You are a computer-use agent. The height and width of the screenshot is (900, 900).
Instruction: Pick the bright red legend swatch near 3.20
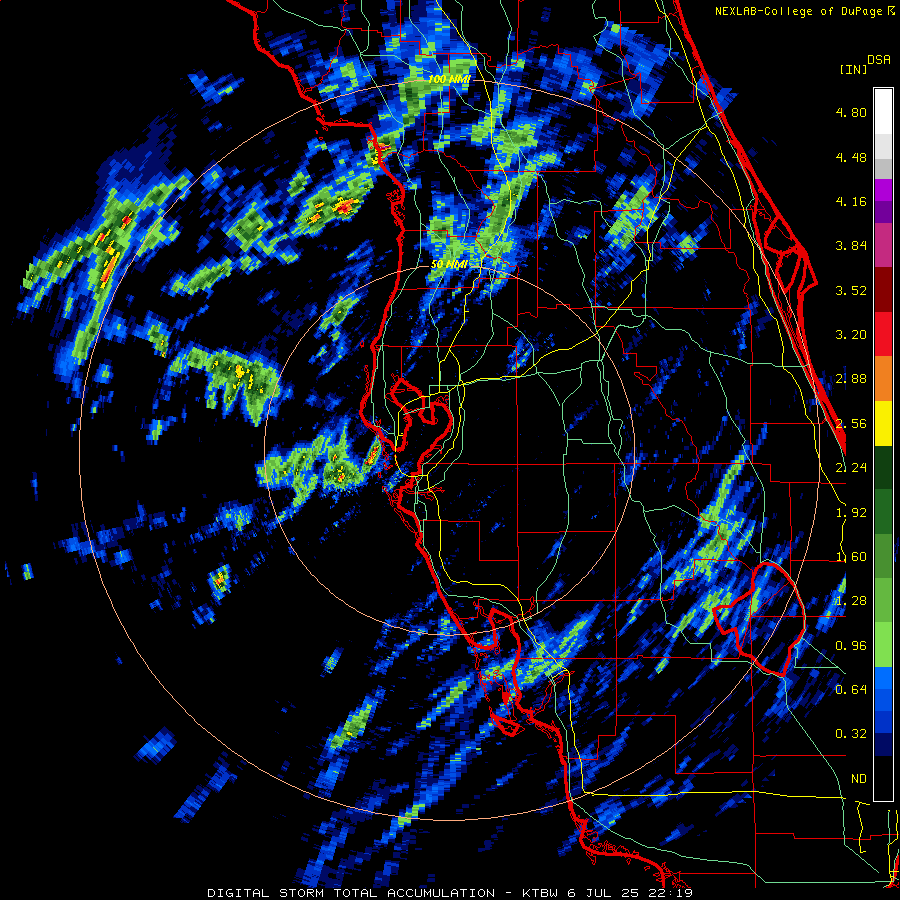[x=883, y=334]
